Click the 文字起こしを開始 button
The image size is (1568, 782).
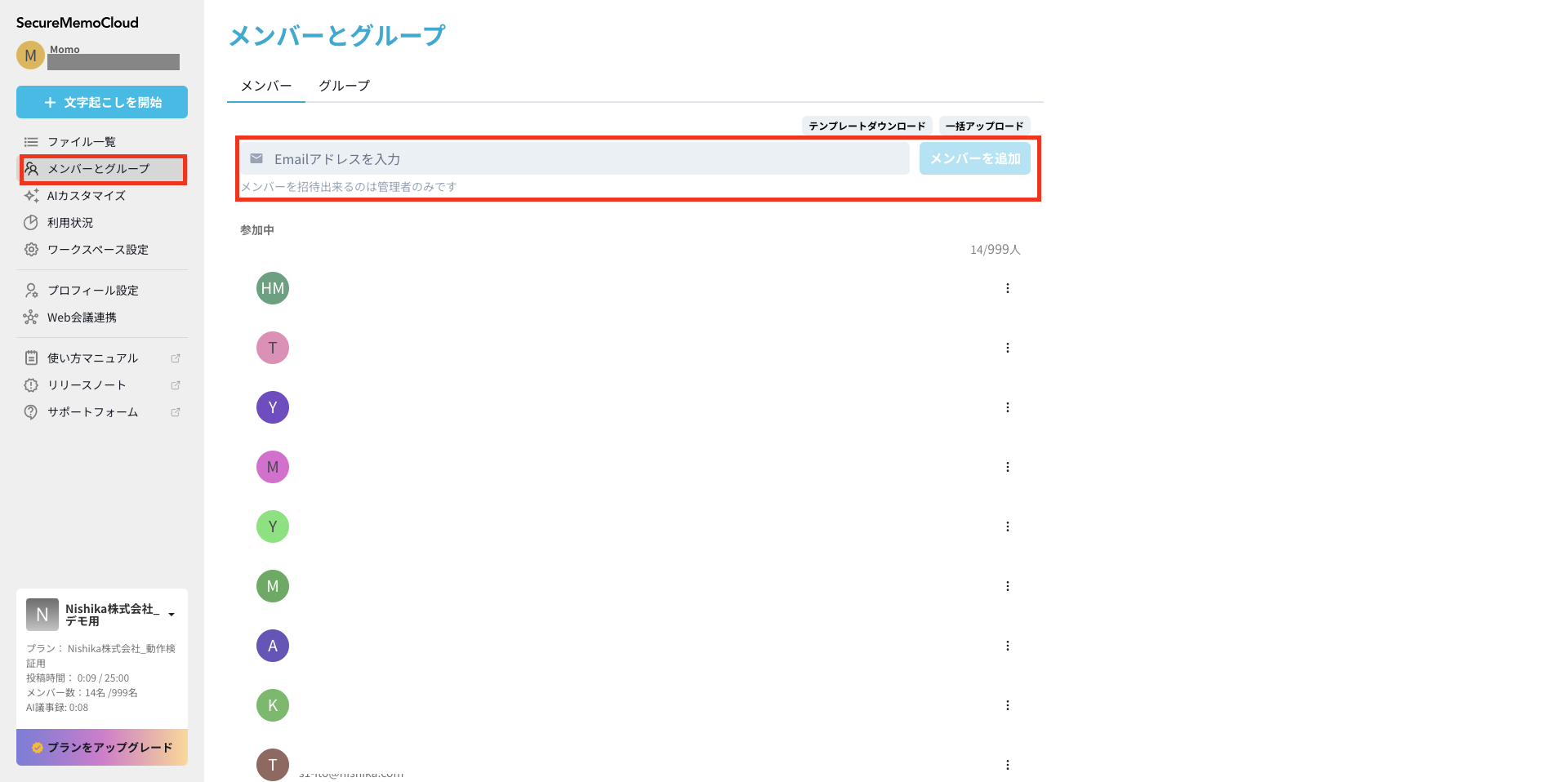[102, 102]
